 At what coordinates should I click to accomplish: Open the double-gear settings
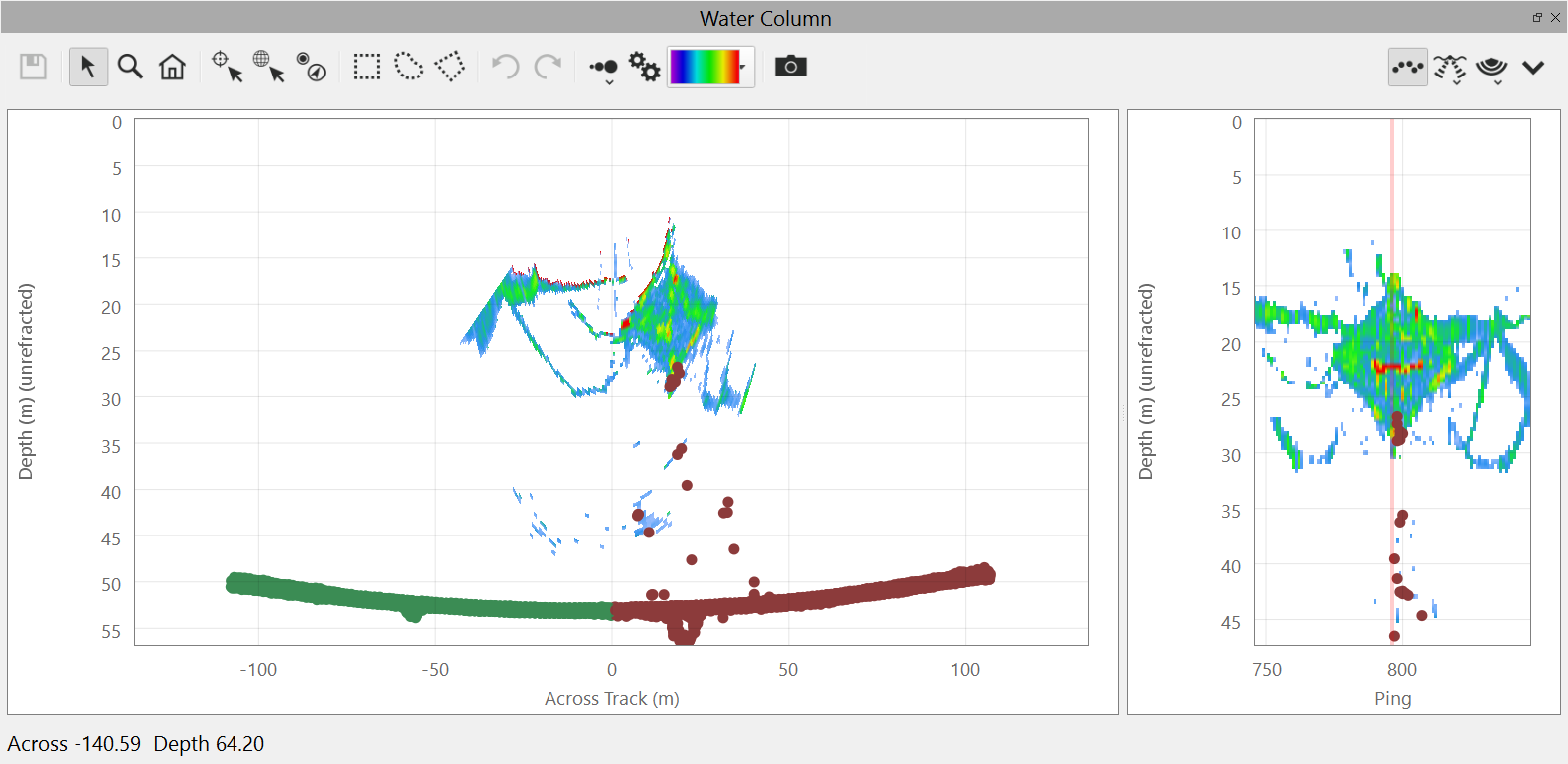[644, 67]
